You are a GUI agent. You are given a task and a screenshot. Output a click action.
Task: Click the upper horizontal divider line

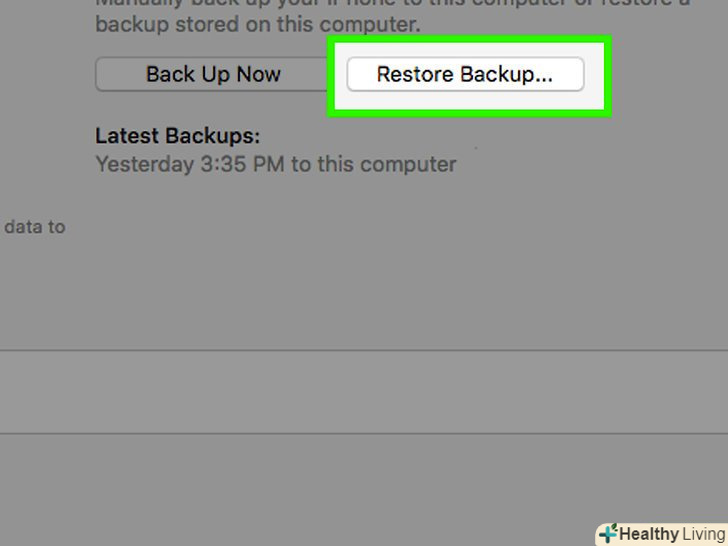(x=364, y=351)
